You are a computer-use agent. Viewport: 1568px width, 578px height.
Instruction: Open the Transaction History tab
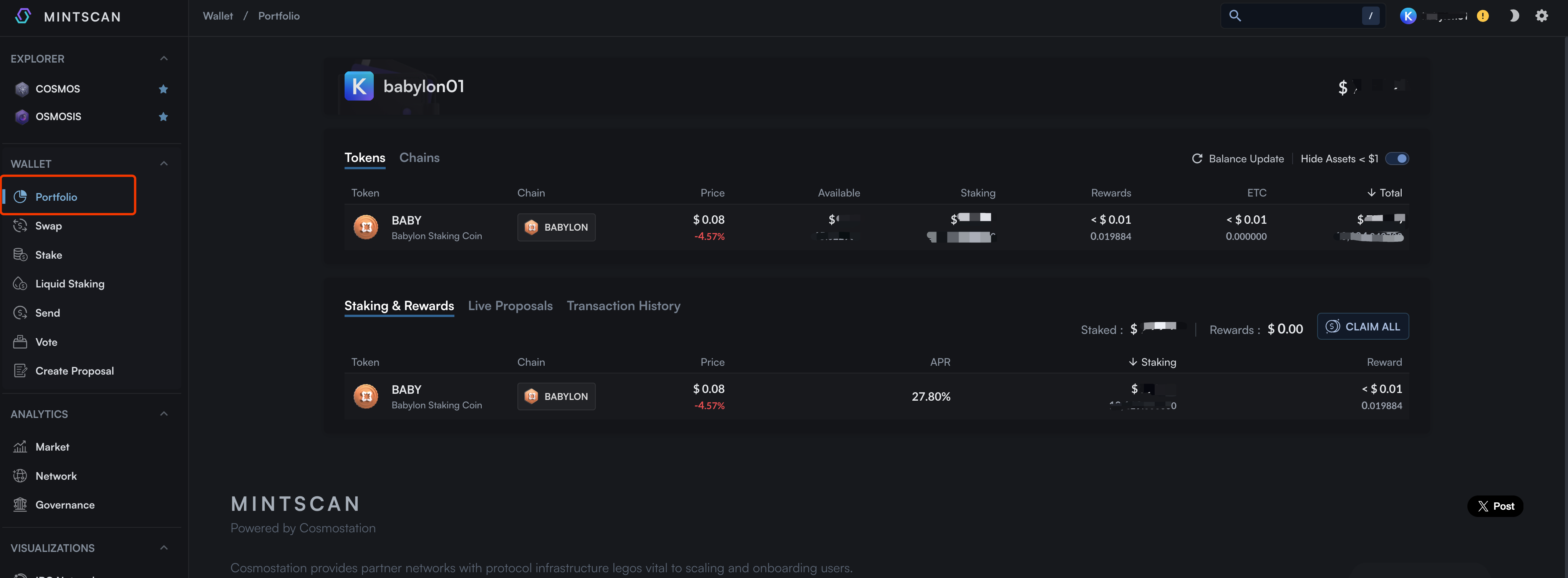(x=623, y=306)
